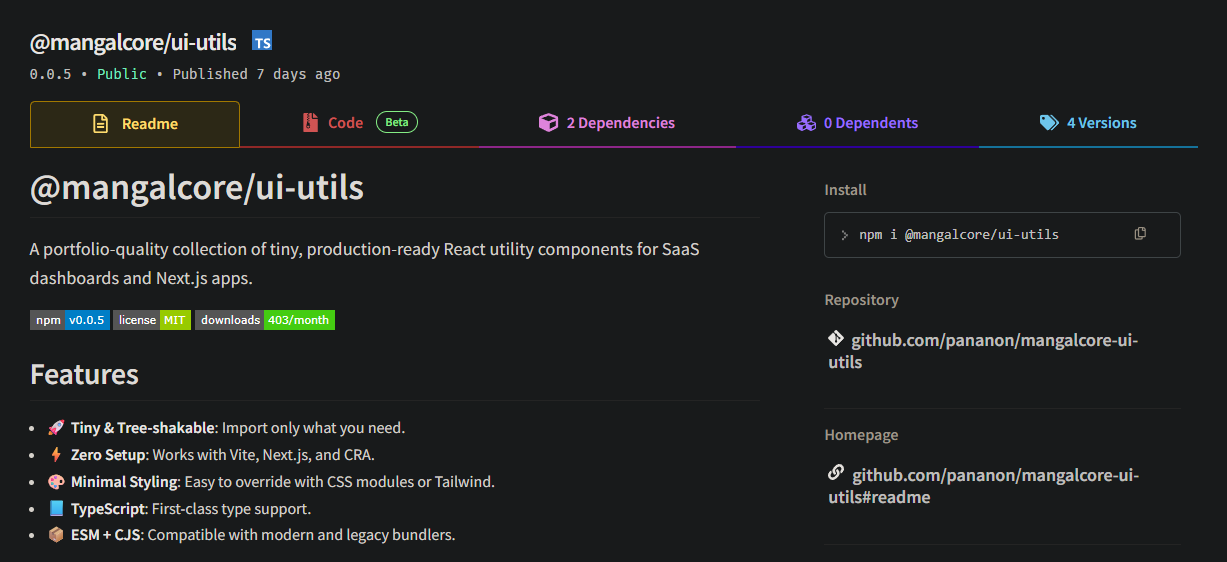
Task: Click the downloads 403/month badge
Action: point(265,320)
